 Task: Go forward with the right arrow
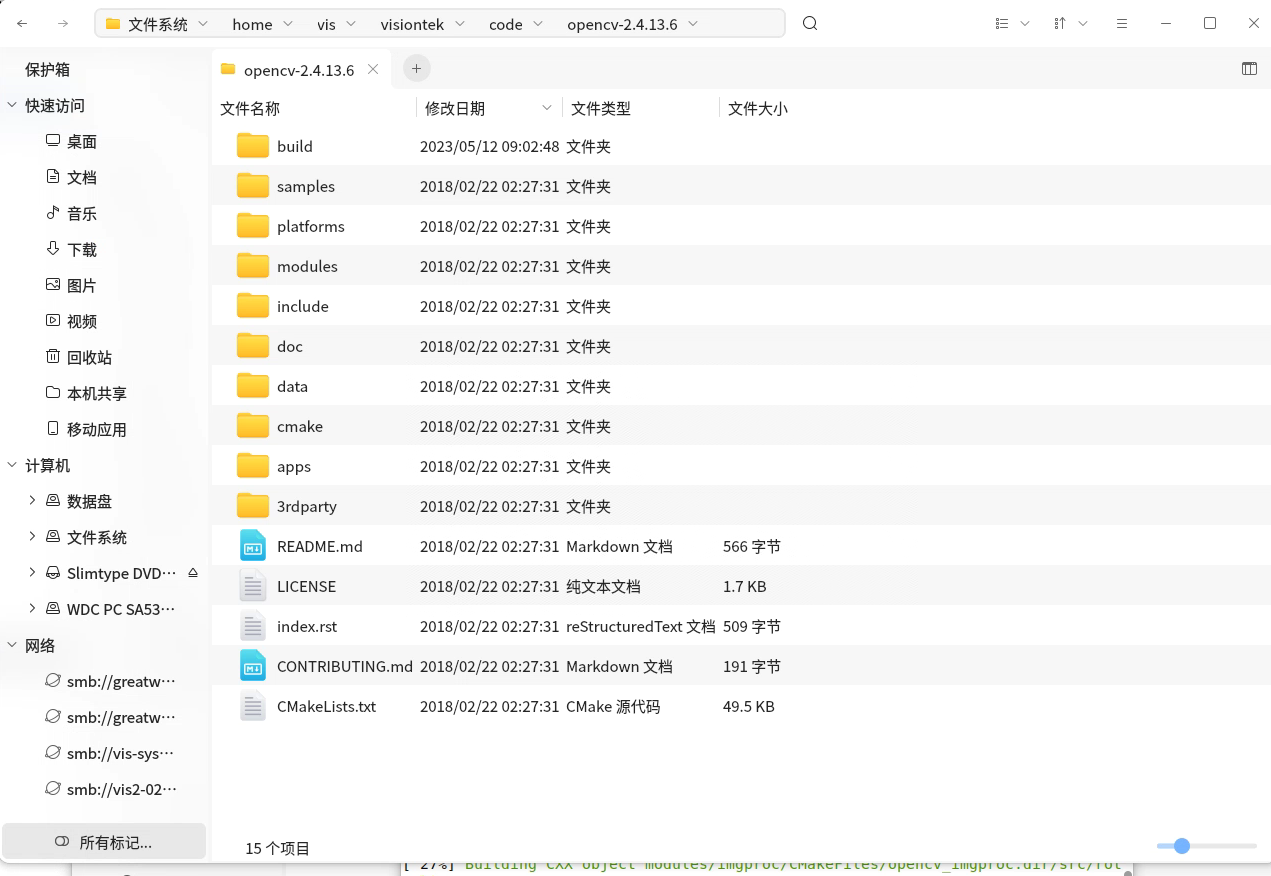[x=63, y=23]
